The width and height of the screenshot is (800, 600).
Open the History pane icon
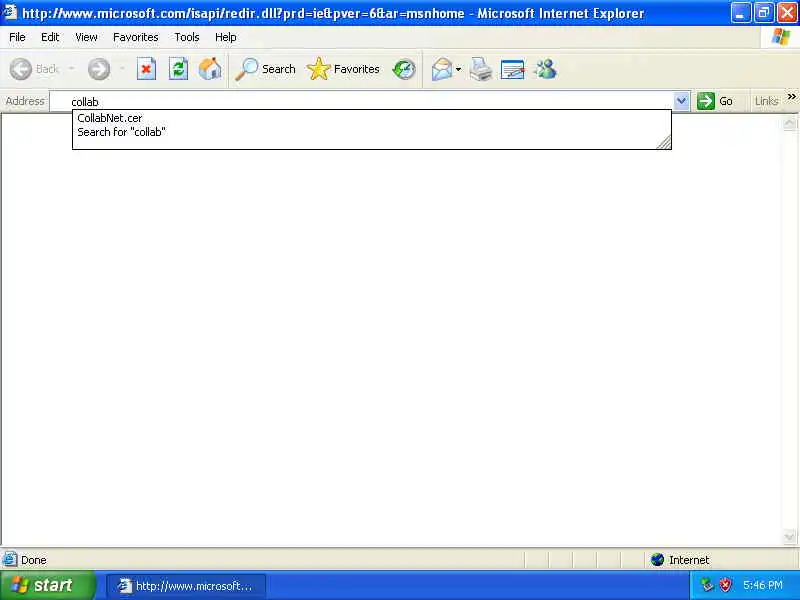(404, 69)
